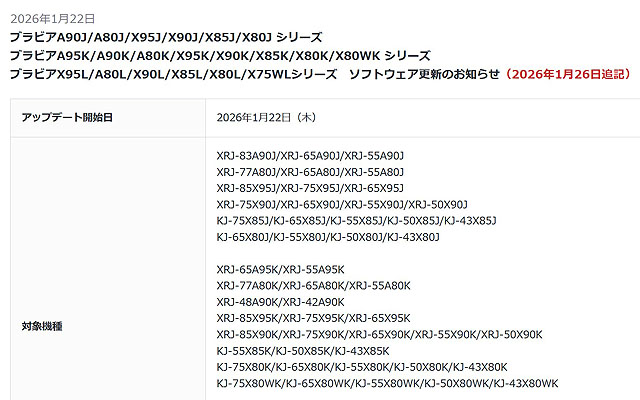
Task: Click the XRJ-48A90K/XRJ-42A90K model line
Action: pos(280,301)
